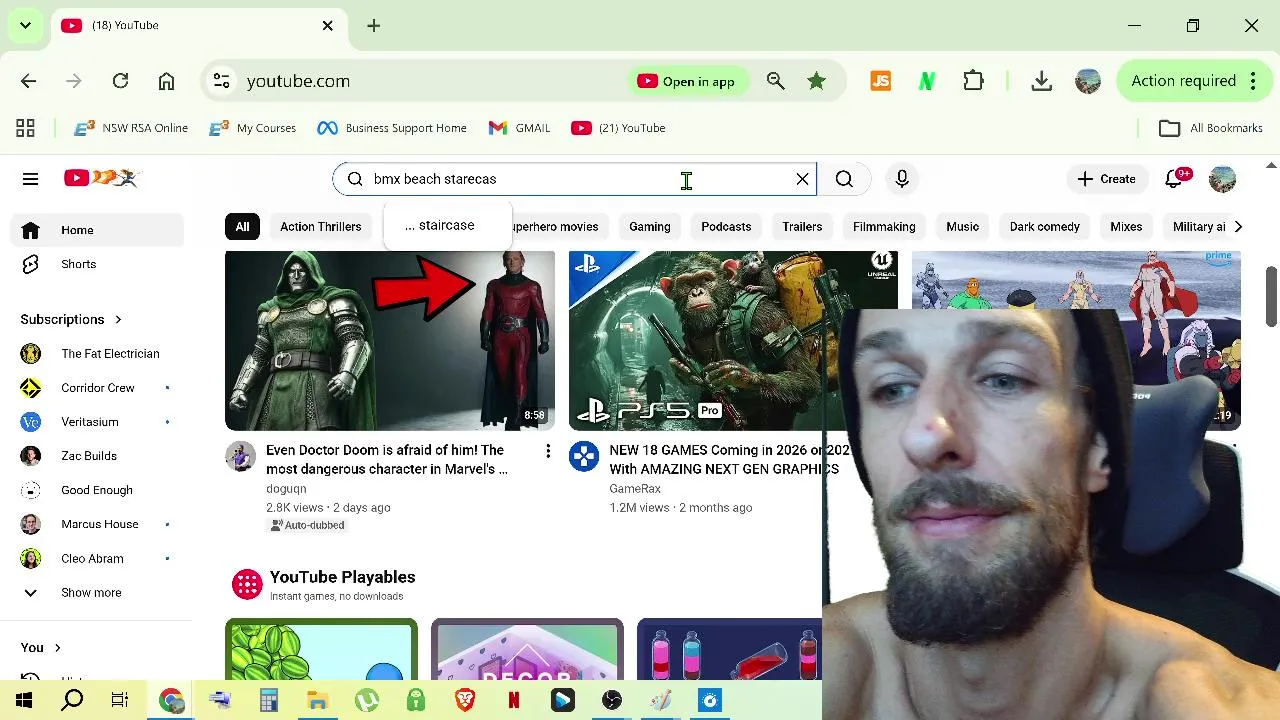Select the Gaming chip

click(650, 226)
